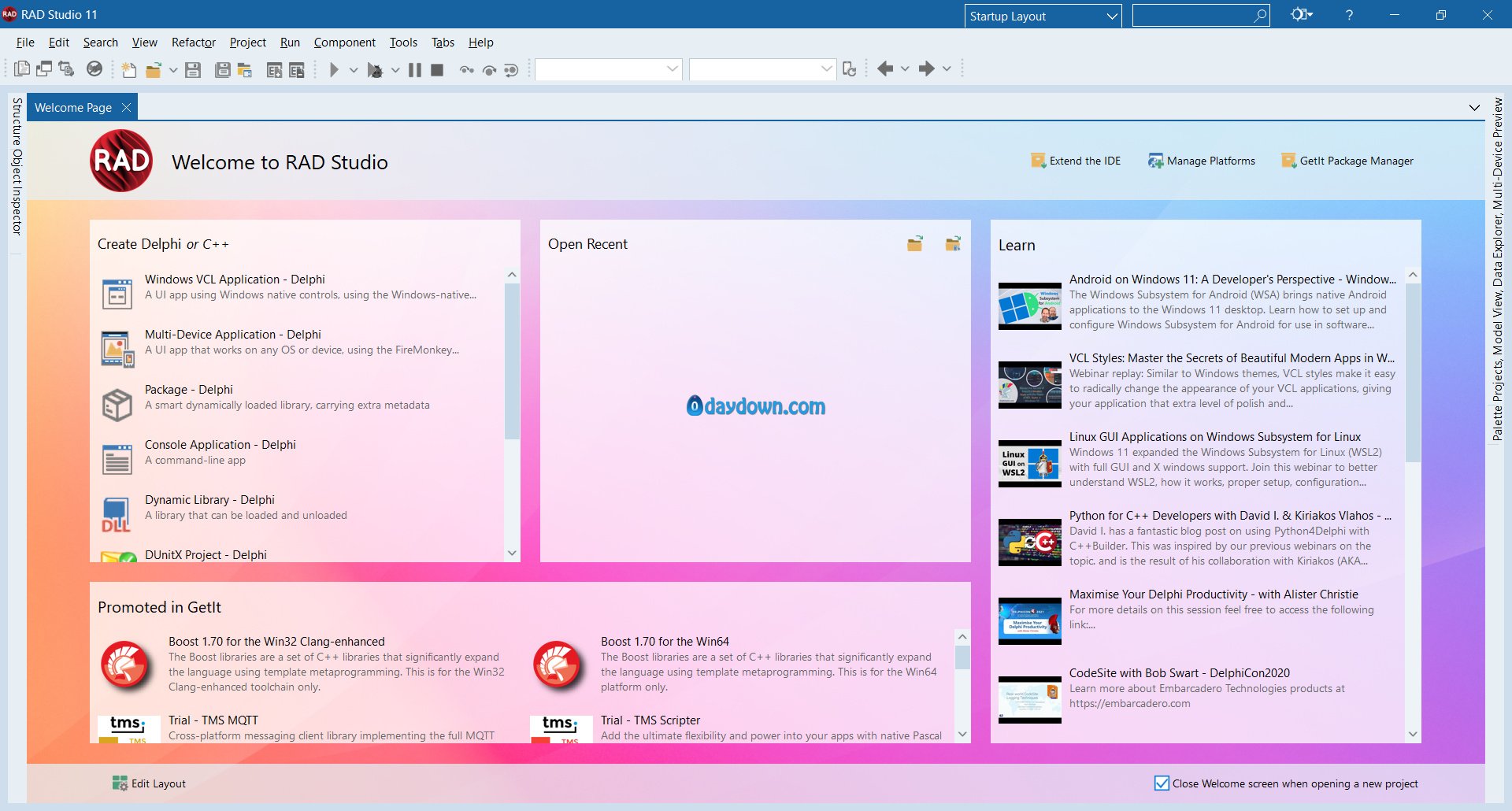Click first folder icon in Open Recent
Viewport: 1512px width, 811px height.
point(914,244)
